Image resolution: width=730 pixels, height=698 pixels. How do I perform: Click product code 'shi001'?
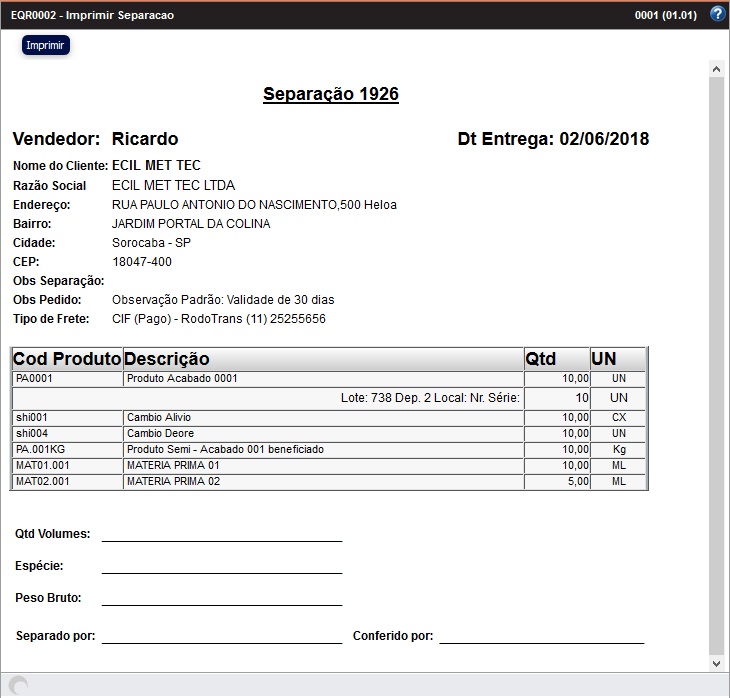32,417
